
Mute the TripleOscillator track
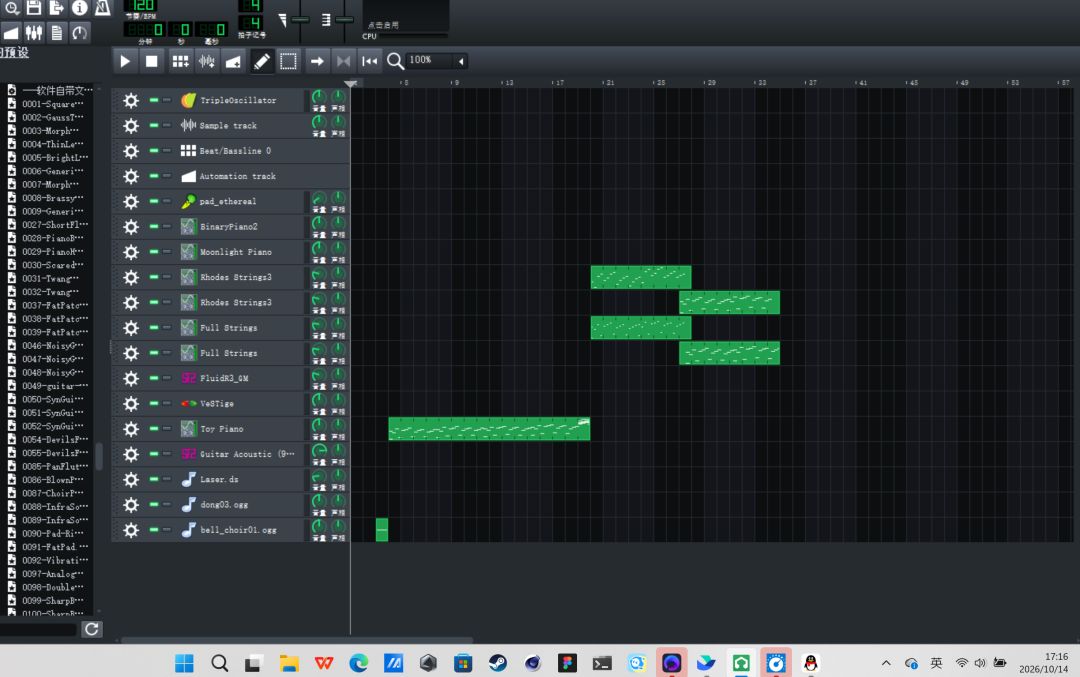[154, 100]
